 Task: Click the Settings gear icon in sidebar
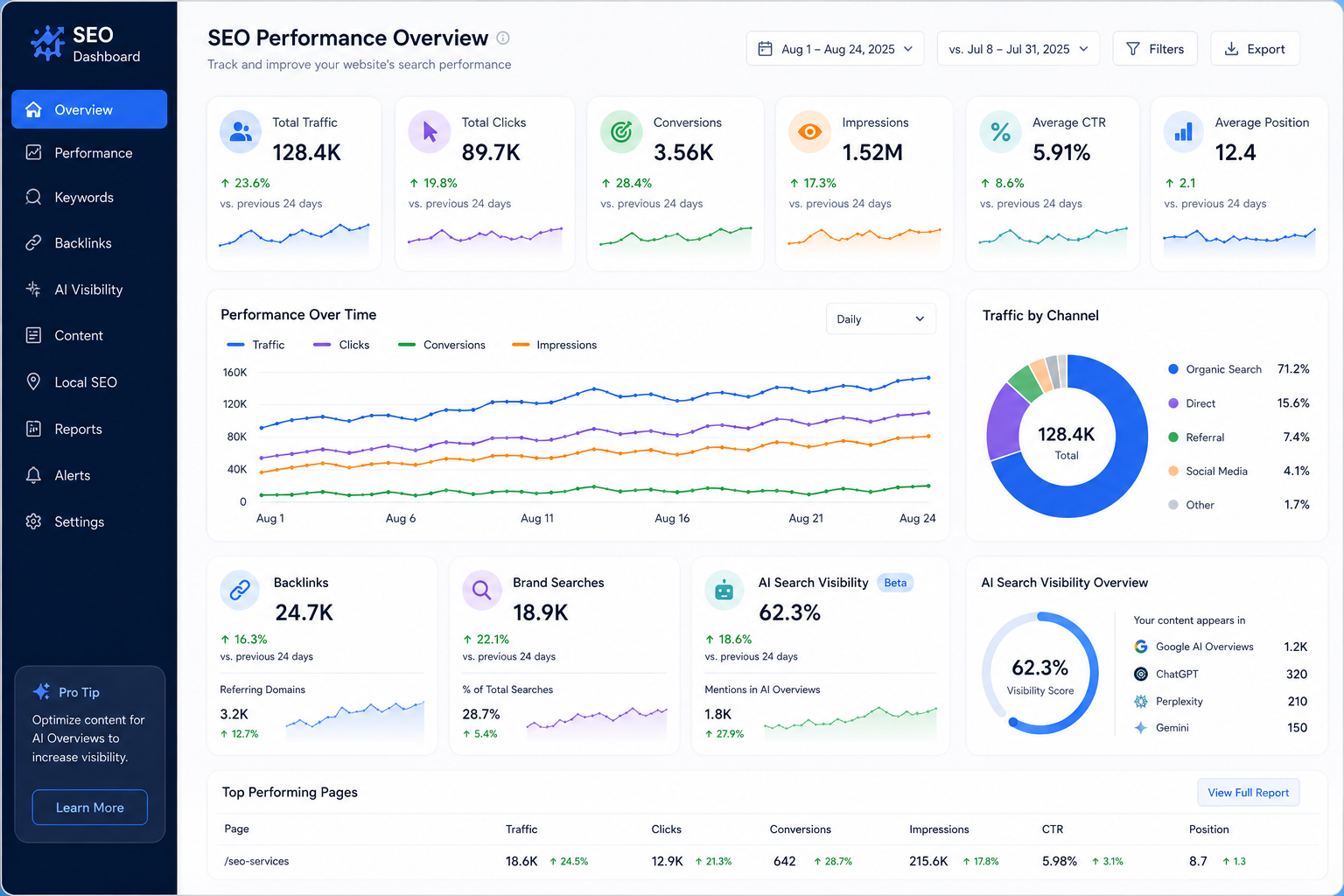click(33, 521)
